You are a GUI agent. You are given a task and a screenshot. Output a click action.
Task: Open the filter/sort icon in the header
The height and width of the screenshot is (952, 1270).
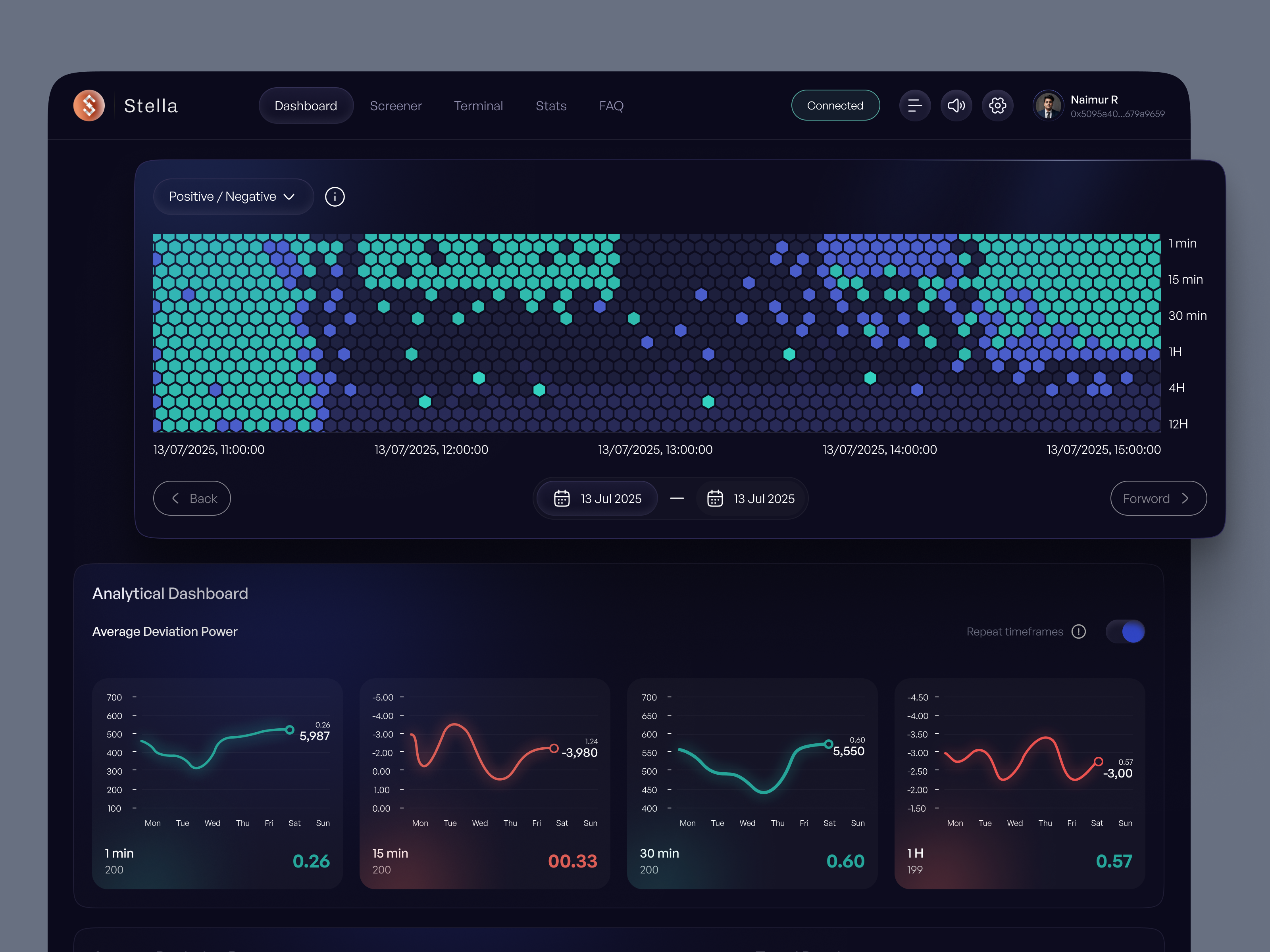[x=915, y=105]
